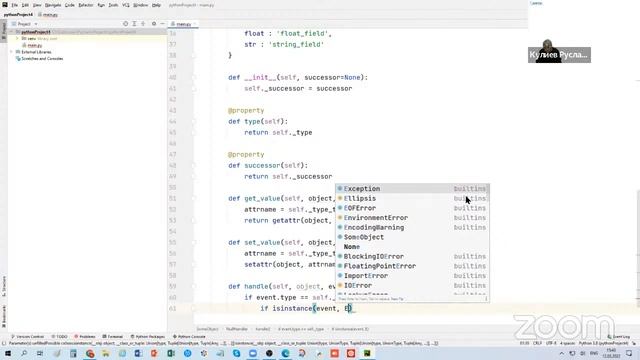Click the locate/select opened file icon
This screenshot has width=640, height=360.
point(125,24)
